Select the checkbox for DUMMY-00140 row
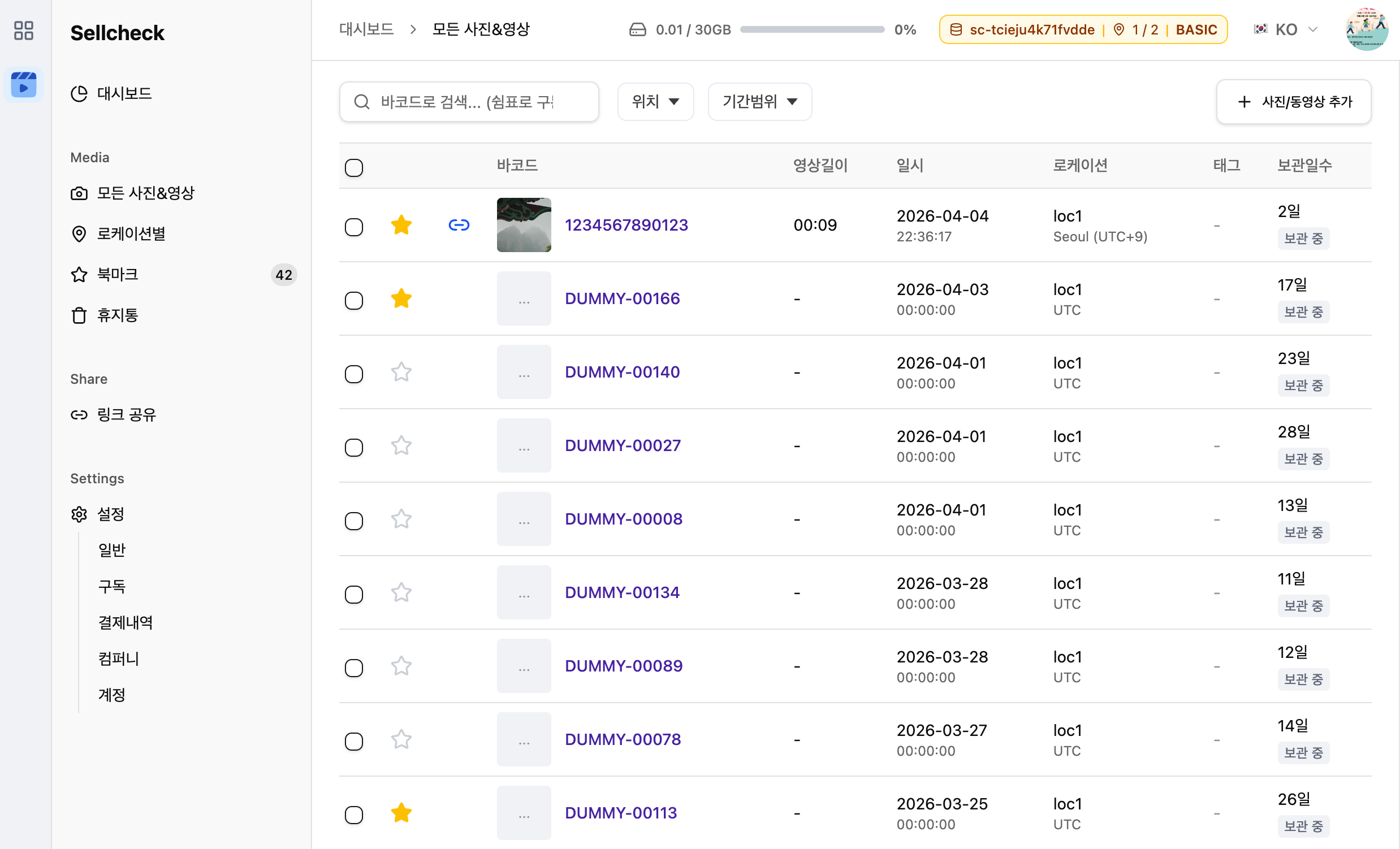 (354, 374)
